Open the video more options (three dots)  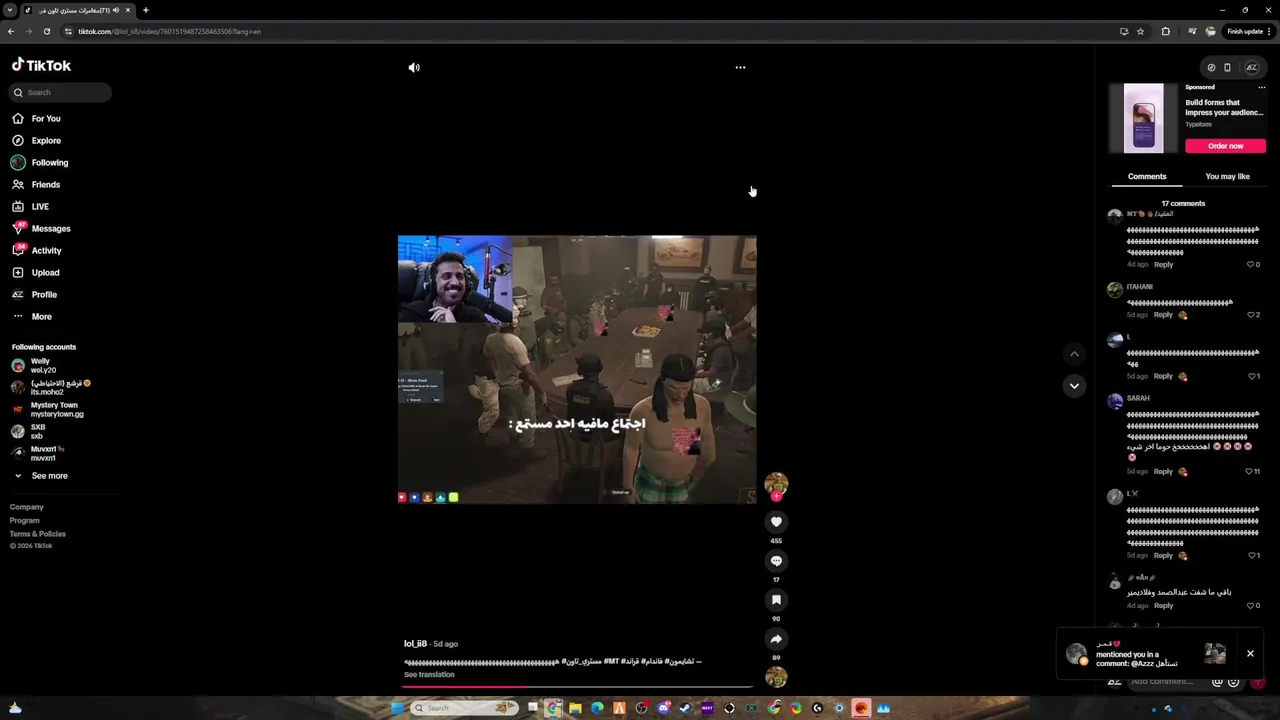coord(740,67)
